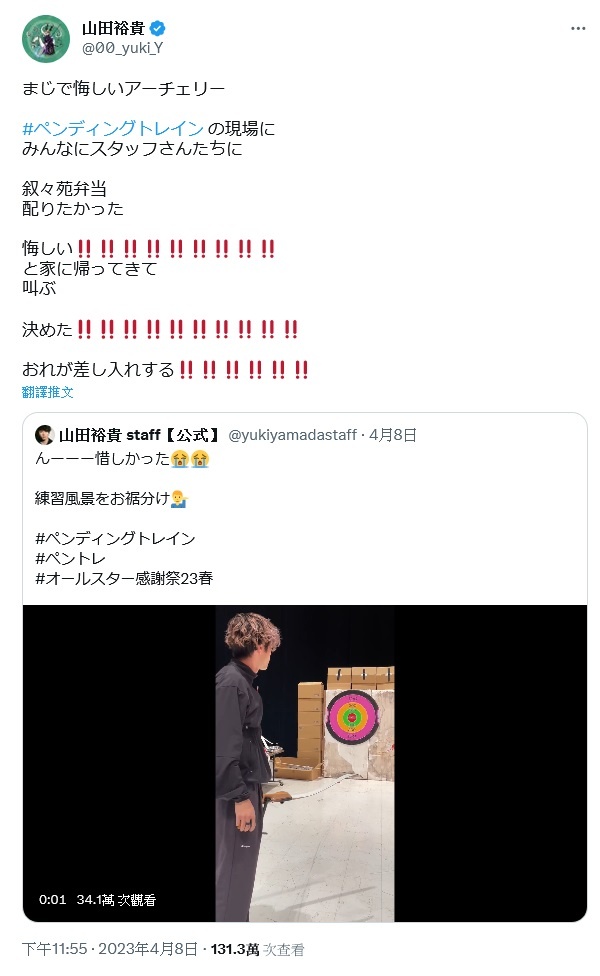This screenshot has height=976, width=600.
Task: Click 山田裕貴 profile avatar image
Action: 46,39
